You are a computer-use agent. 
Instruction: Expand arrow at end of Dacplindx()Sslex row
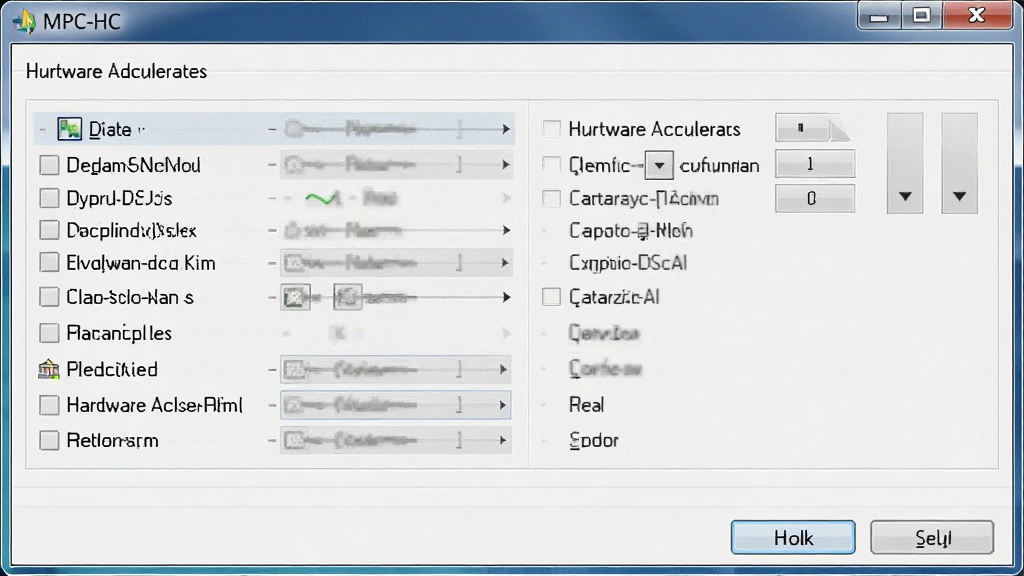point(505,230)
